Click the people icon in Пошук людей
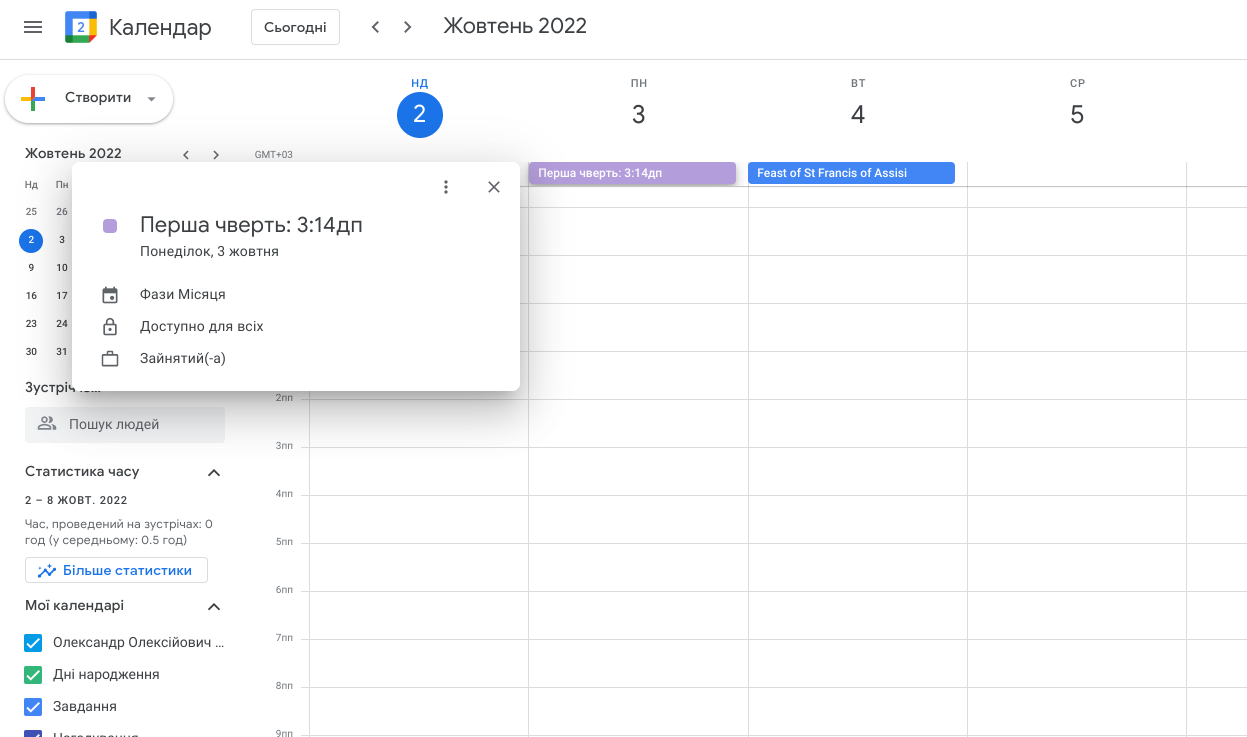1247x737 pixels. coord(46,424)
